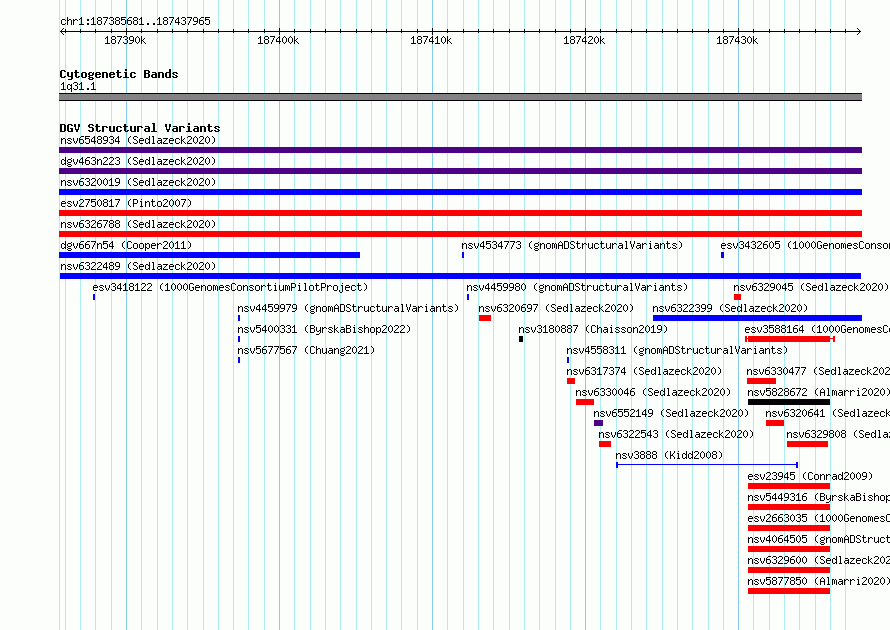Click the nsv5877850 (Almarri2020) label

(x=818, y=581)
